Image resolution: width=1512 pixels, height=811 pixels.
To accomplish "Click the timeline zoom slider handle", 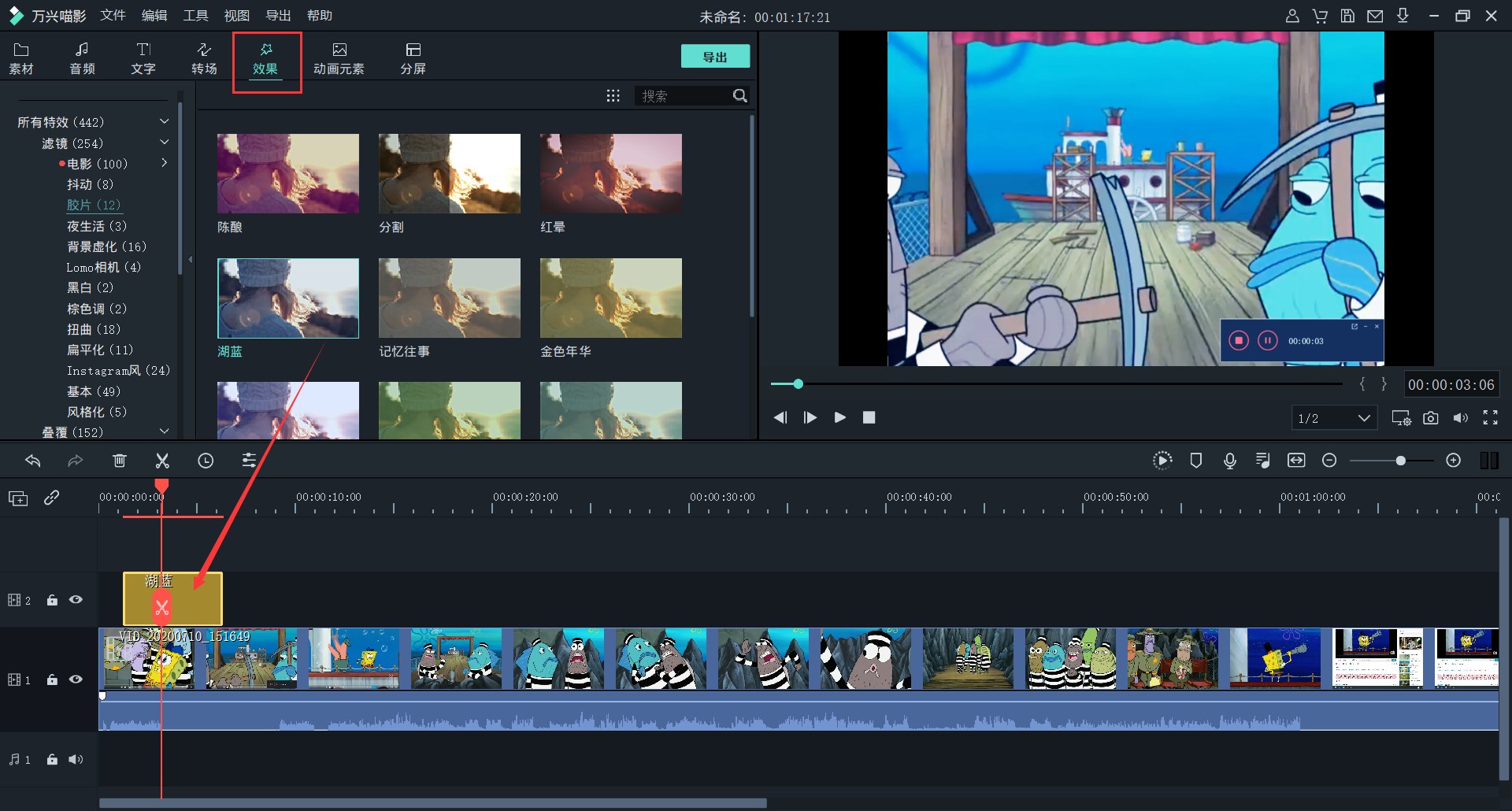I will pos(1400,461).
